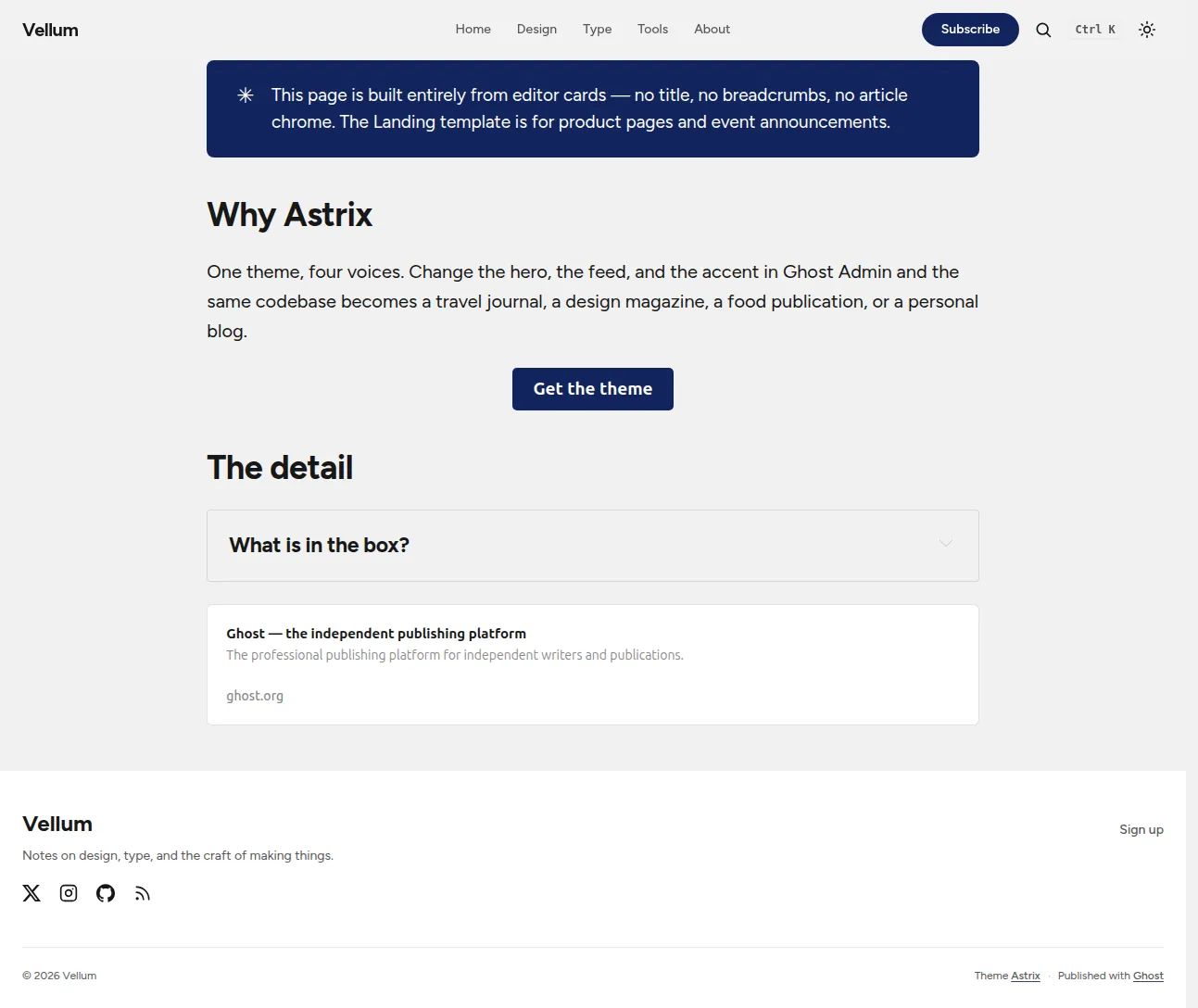Open the Instagram social icon
Viewport: 1198px width, 1008px height.
click(x=69, y=893)
